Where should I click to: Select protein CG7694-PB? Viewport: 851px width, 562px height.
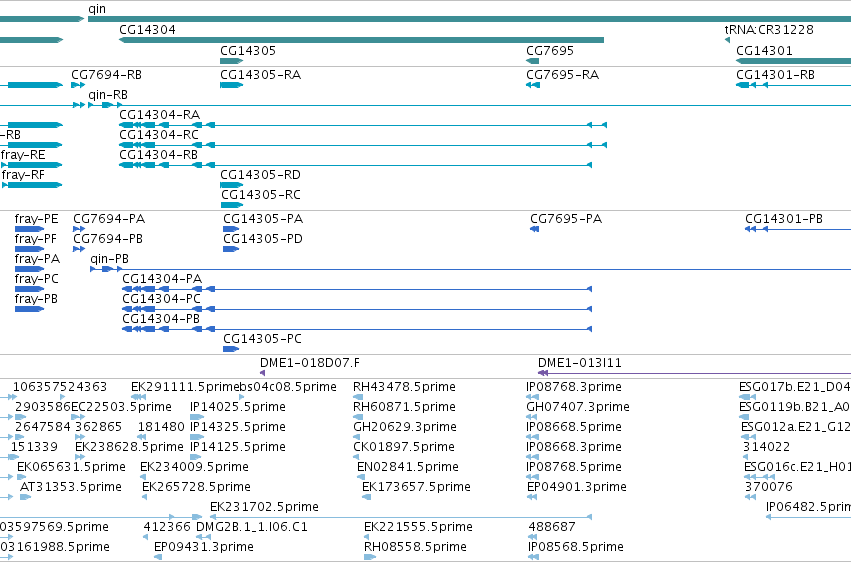click(x=79, y=249)
